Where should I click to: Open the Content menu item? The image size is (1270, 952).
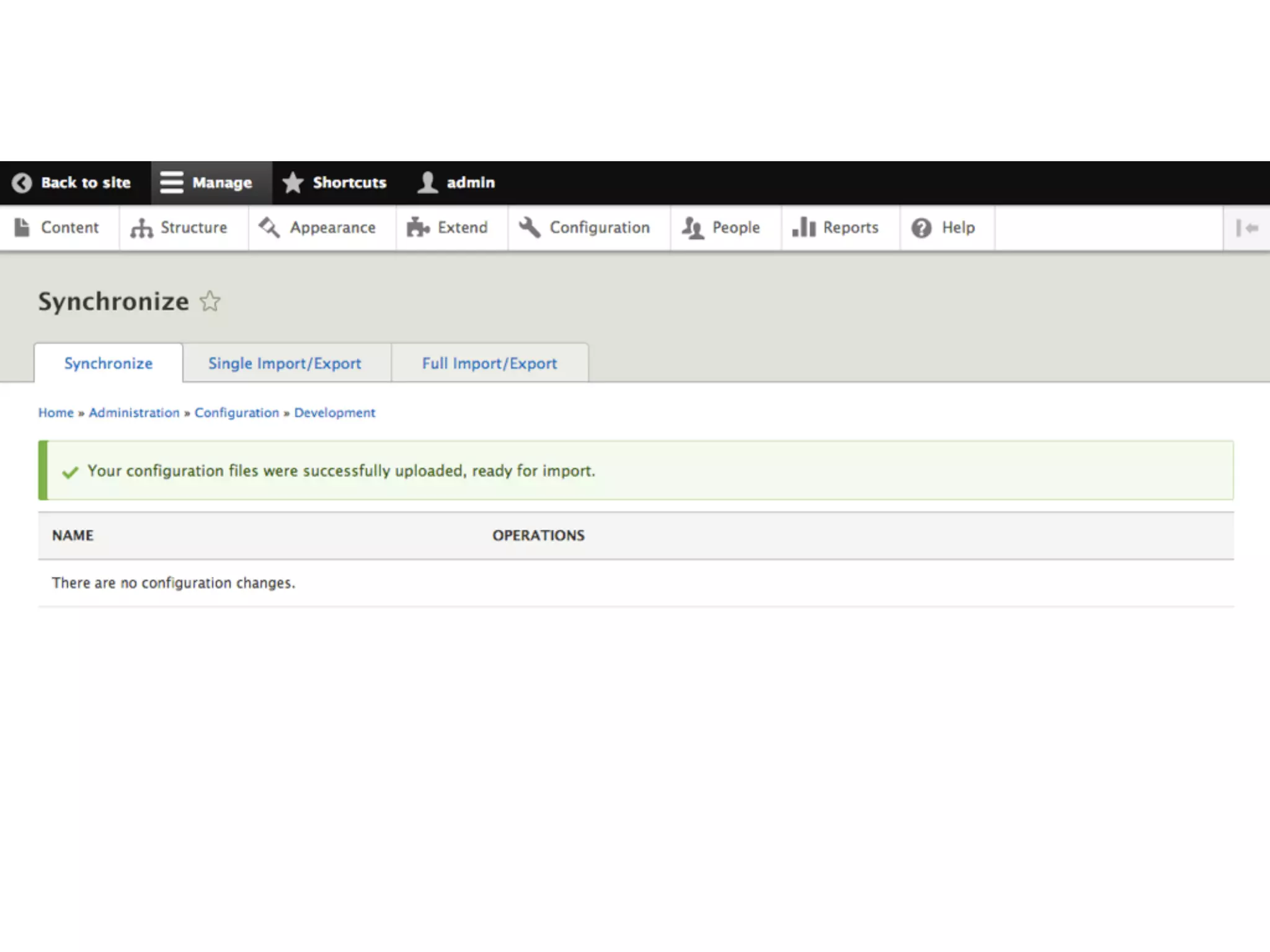pos(69,227)
